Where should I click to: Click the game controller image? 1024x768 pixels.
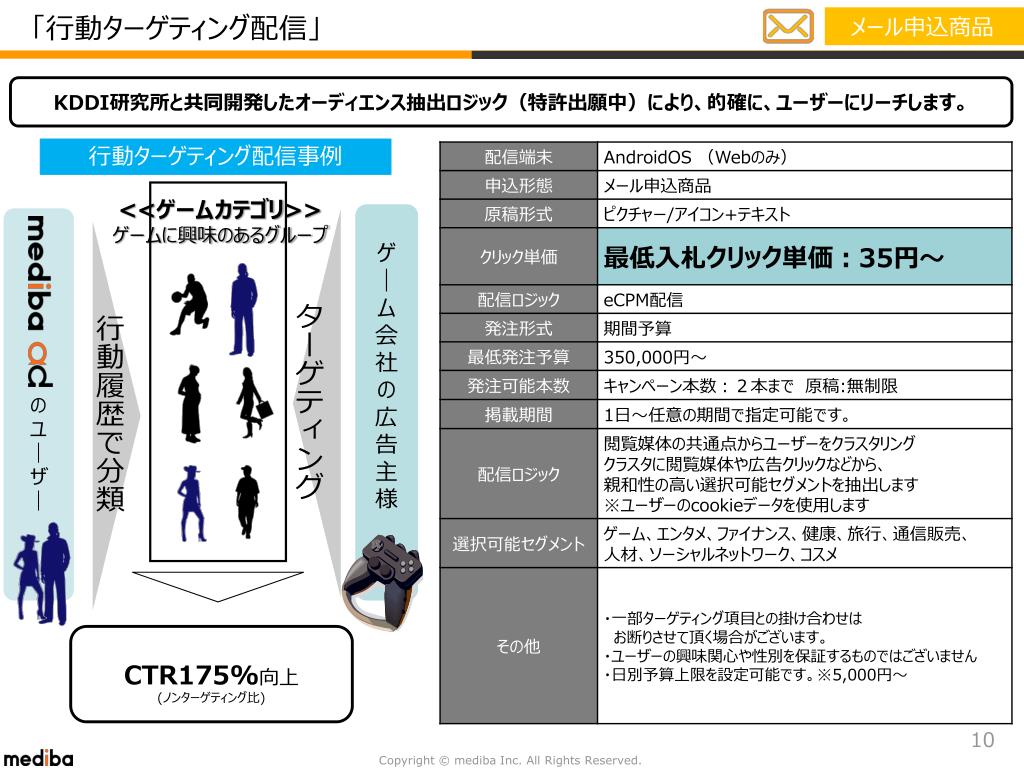[x=383, y=583]
